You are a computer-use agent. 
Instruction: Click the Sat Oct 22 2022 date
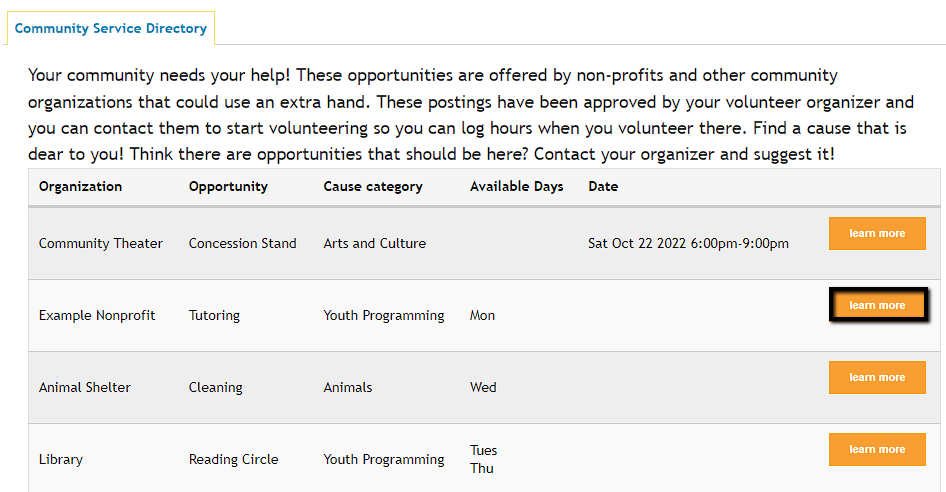pyautogui.click(x=688, y=244)
